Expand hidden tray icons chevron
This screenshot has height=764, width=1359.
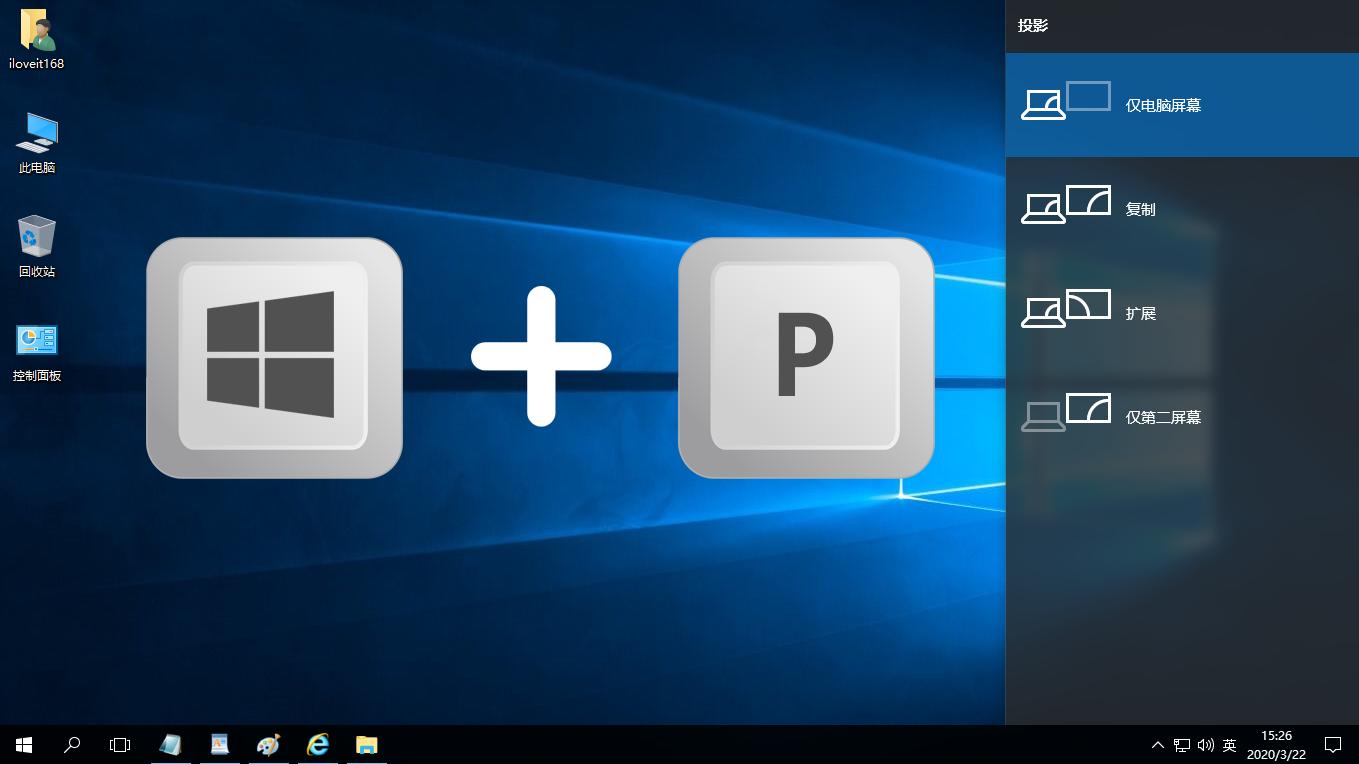pyautogui.click(x=1157, y=744)
